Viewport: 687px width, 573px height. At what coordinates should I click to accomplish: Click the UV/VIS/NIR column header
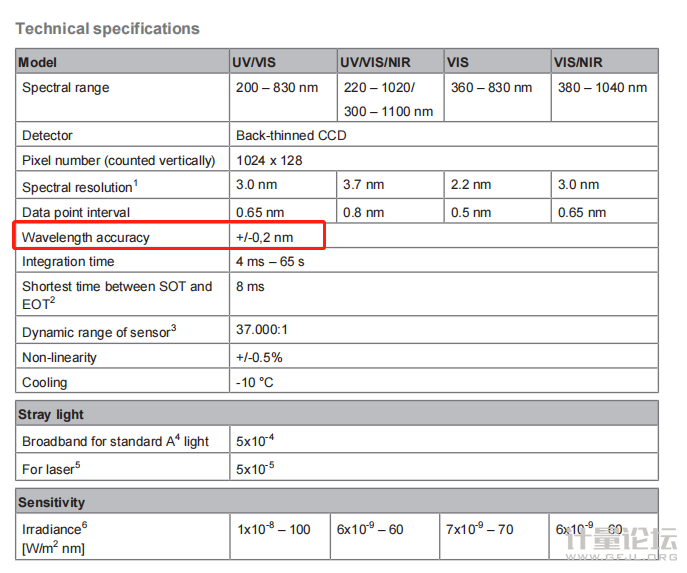pyautogui.click(x=375, y=62)
